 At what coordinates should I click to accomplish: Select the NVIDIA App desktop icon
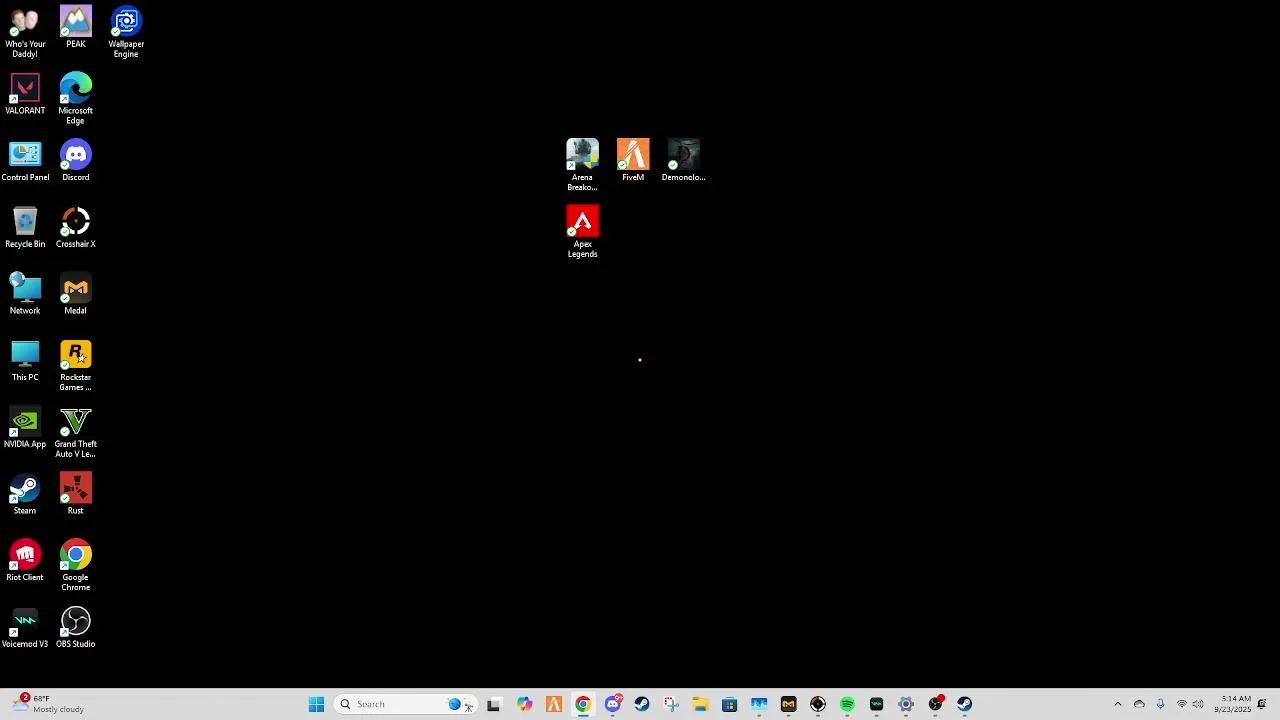click(25, 428)
